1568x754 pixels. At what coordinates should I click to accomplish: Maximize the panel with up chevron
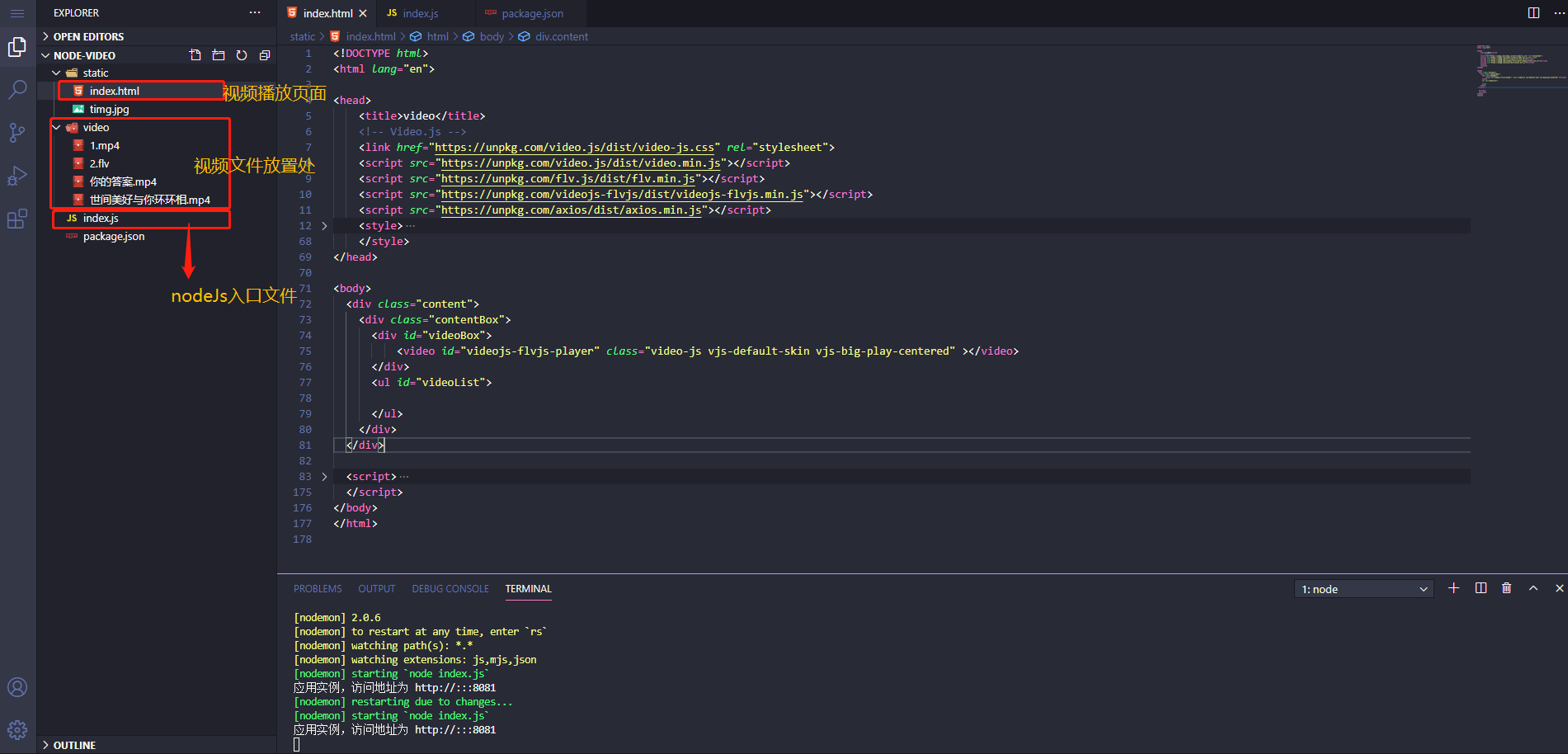[x=1533, y=588]
